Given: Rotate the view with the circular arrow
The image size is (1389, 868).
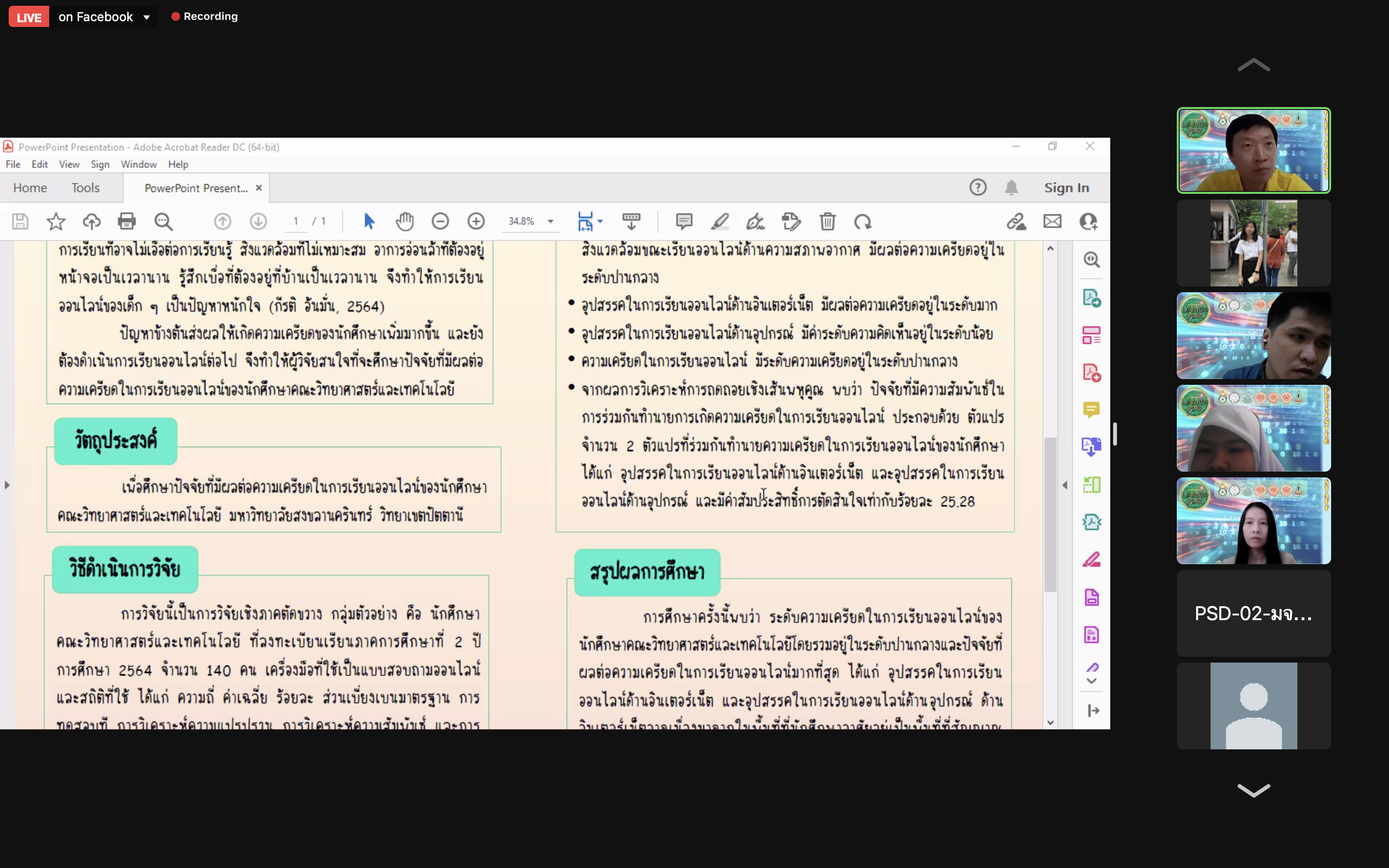Looking at the screenshot, I should [863, 222].
